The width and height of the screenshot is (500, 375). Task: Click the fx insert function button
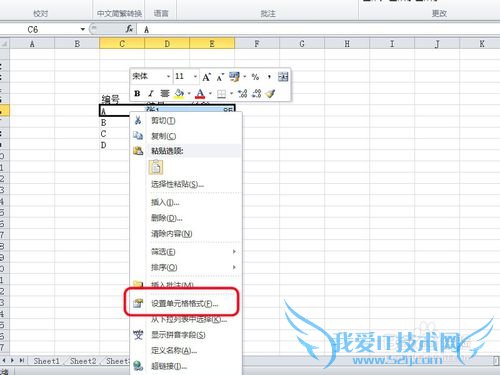[x=129, y=29]
